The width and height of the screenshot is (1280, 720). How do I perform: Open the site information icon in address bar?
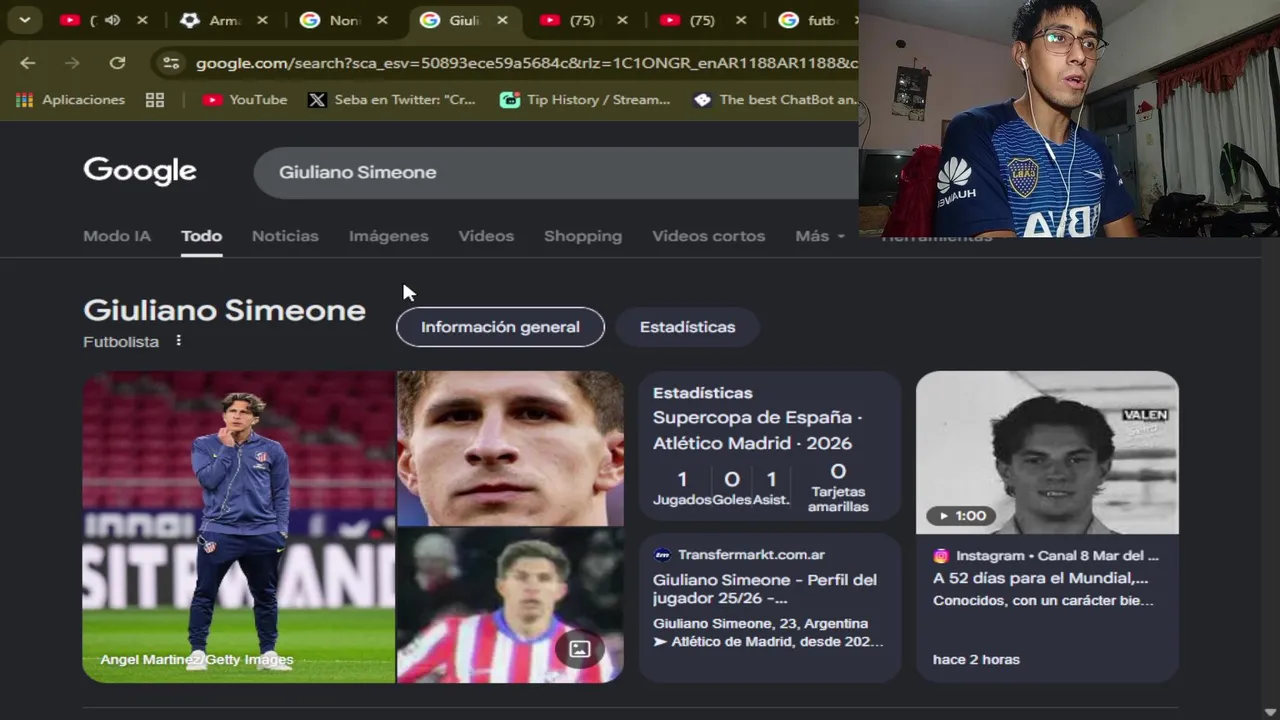[171, 63]
